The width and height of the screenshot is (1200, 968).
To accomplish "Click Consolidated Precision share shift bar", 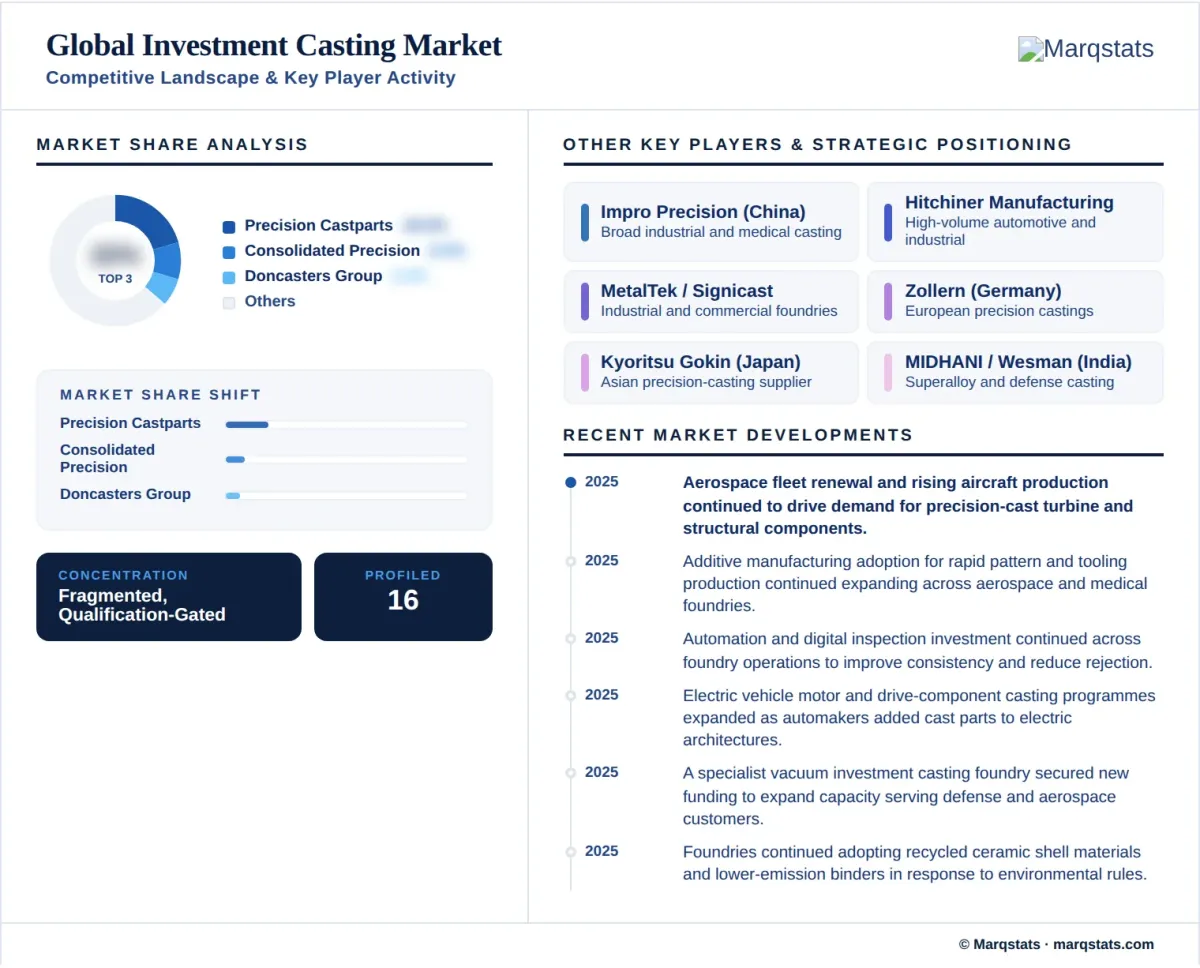I will point(346,459).
